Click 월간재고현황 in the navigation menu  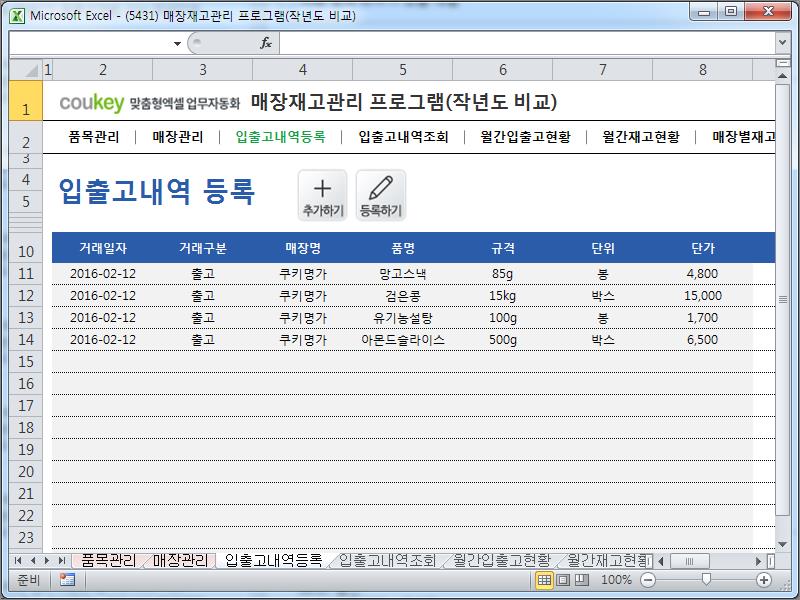tap(641, 137)
